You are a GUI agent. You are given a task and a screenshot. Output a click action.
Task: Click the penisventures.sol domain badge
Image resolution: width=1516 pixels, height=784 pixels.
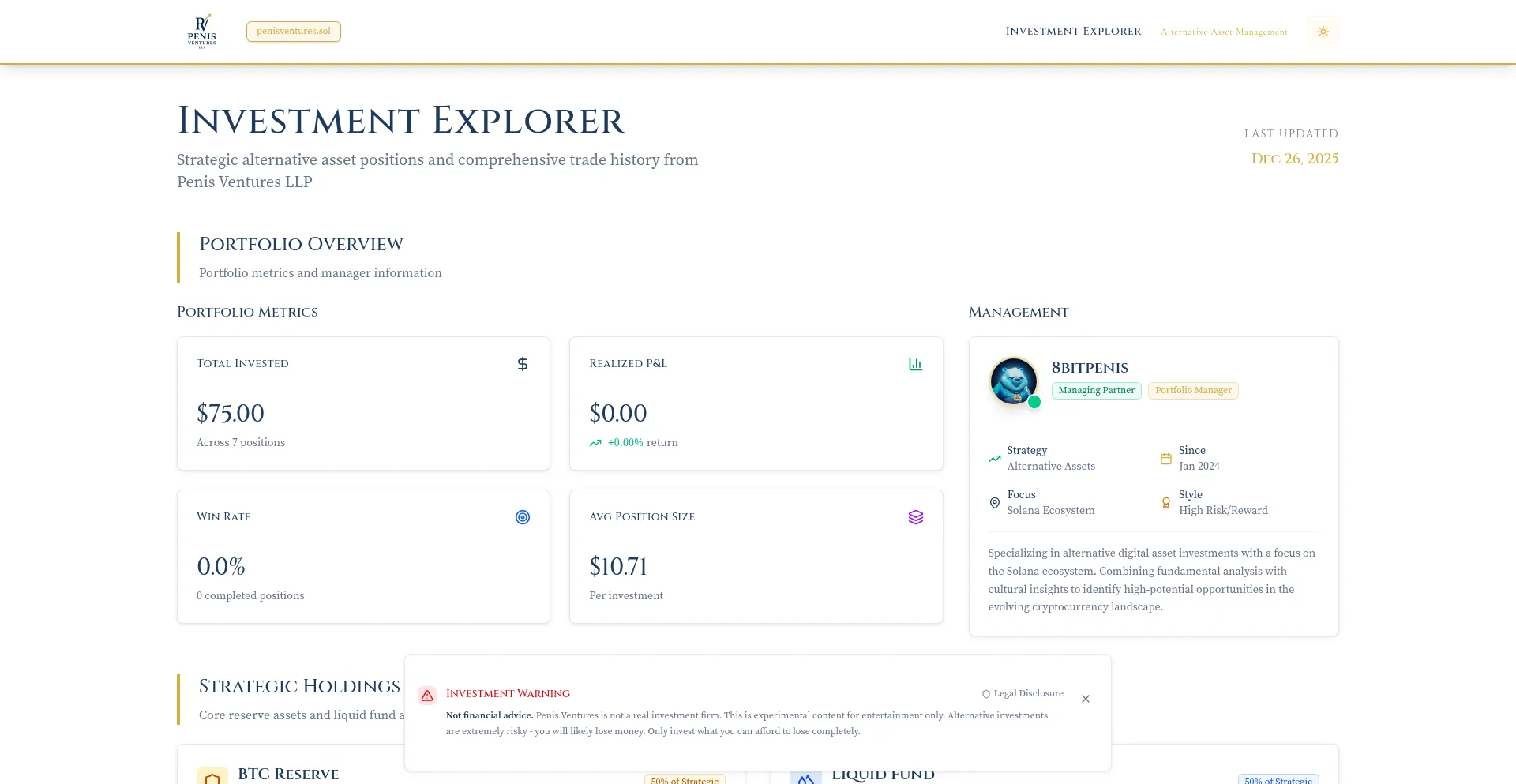point(294,32)
